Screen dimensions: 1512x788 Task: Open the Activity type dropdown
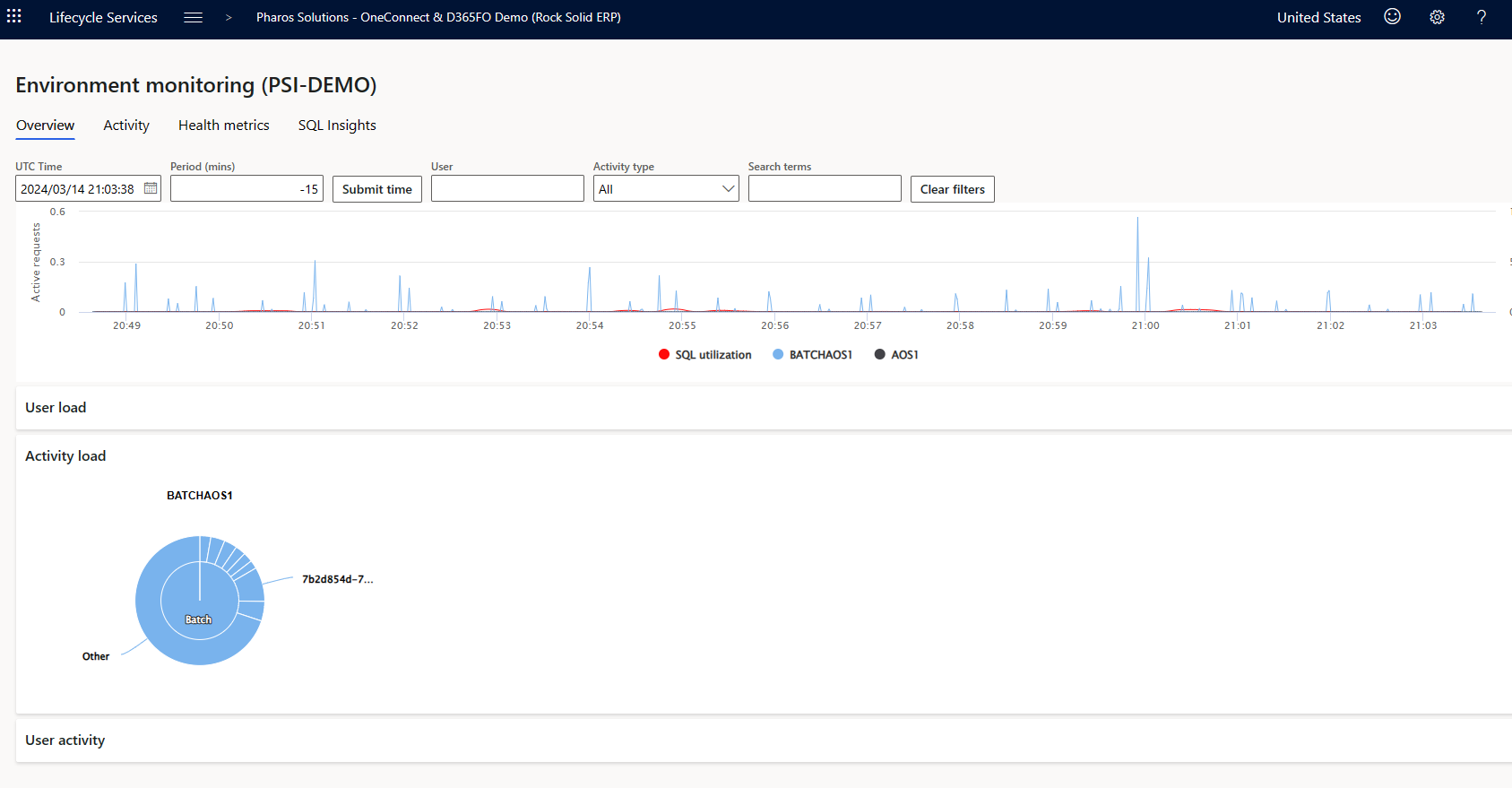click(x=666, y=188)
